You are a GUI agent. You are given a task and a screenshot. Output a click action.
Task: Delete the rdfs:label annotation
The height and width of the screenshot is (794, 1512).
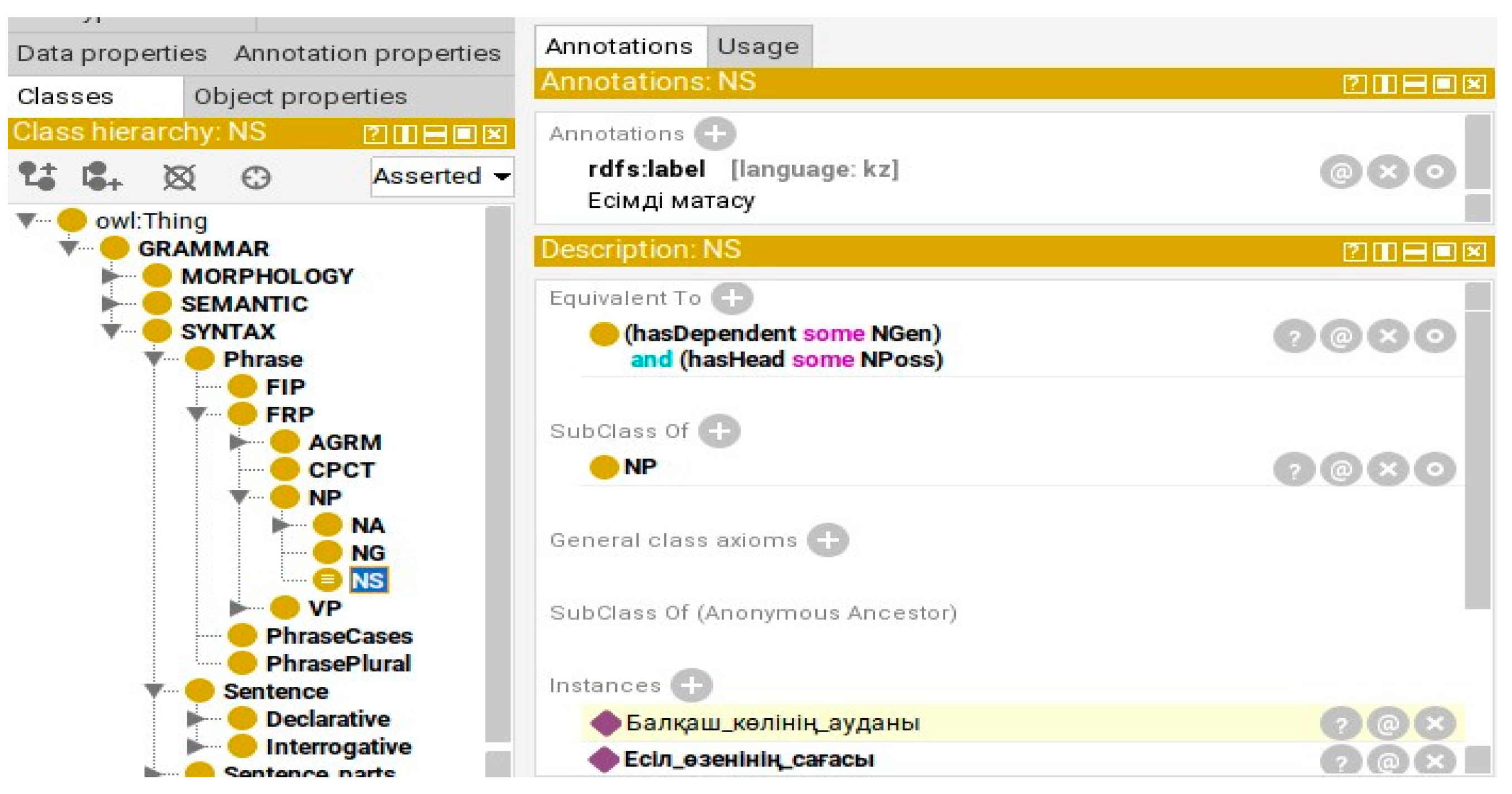click(1388, 172)
